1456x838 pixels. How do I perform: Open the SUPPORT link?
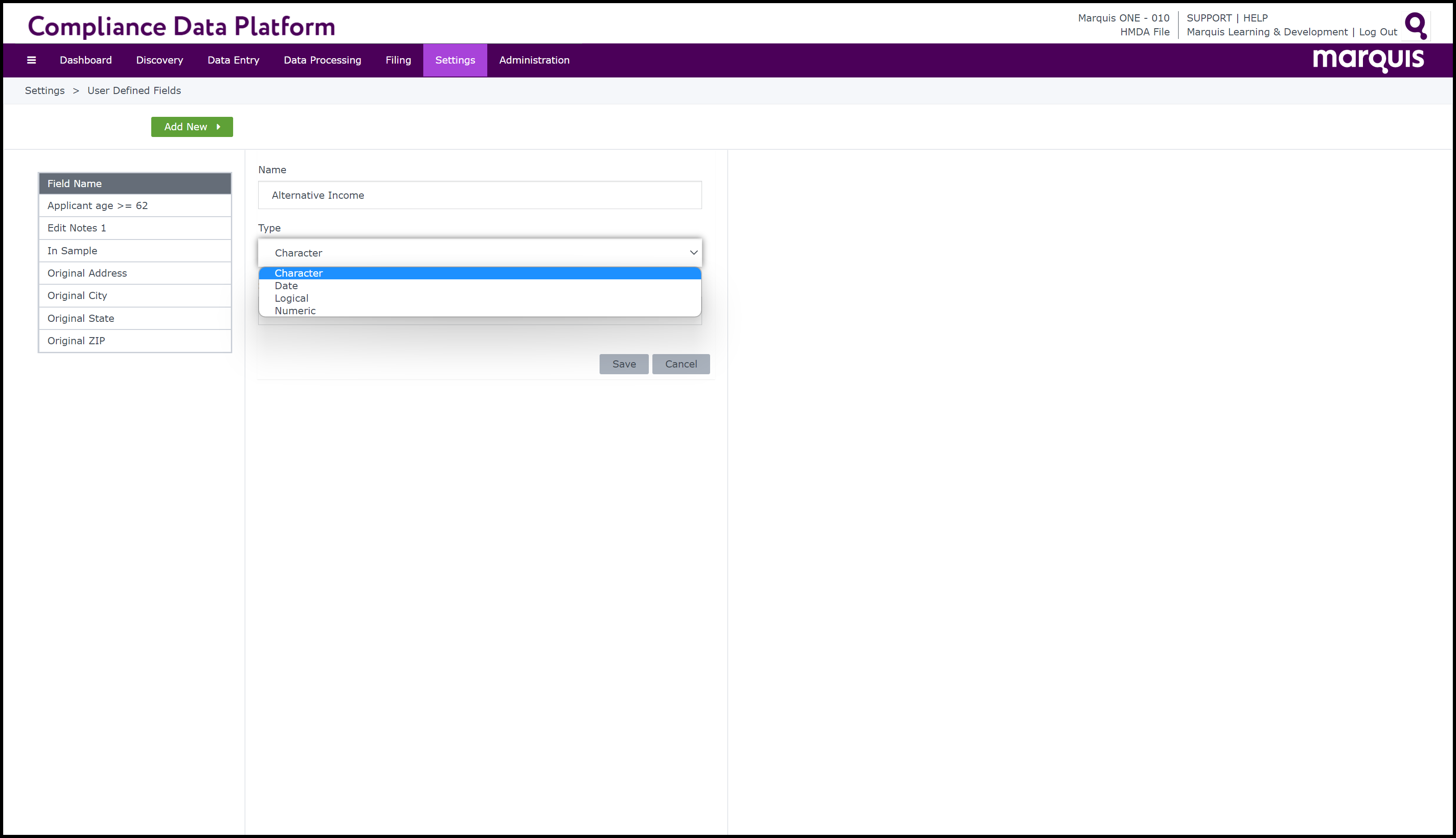coord(1209,18)
